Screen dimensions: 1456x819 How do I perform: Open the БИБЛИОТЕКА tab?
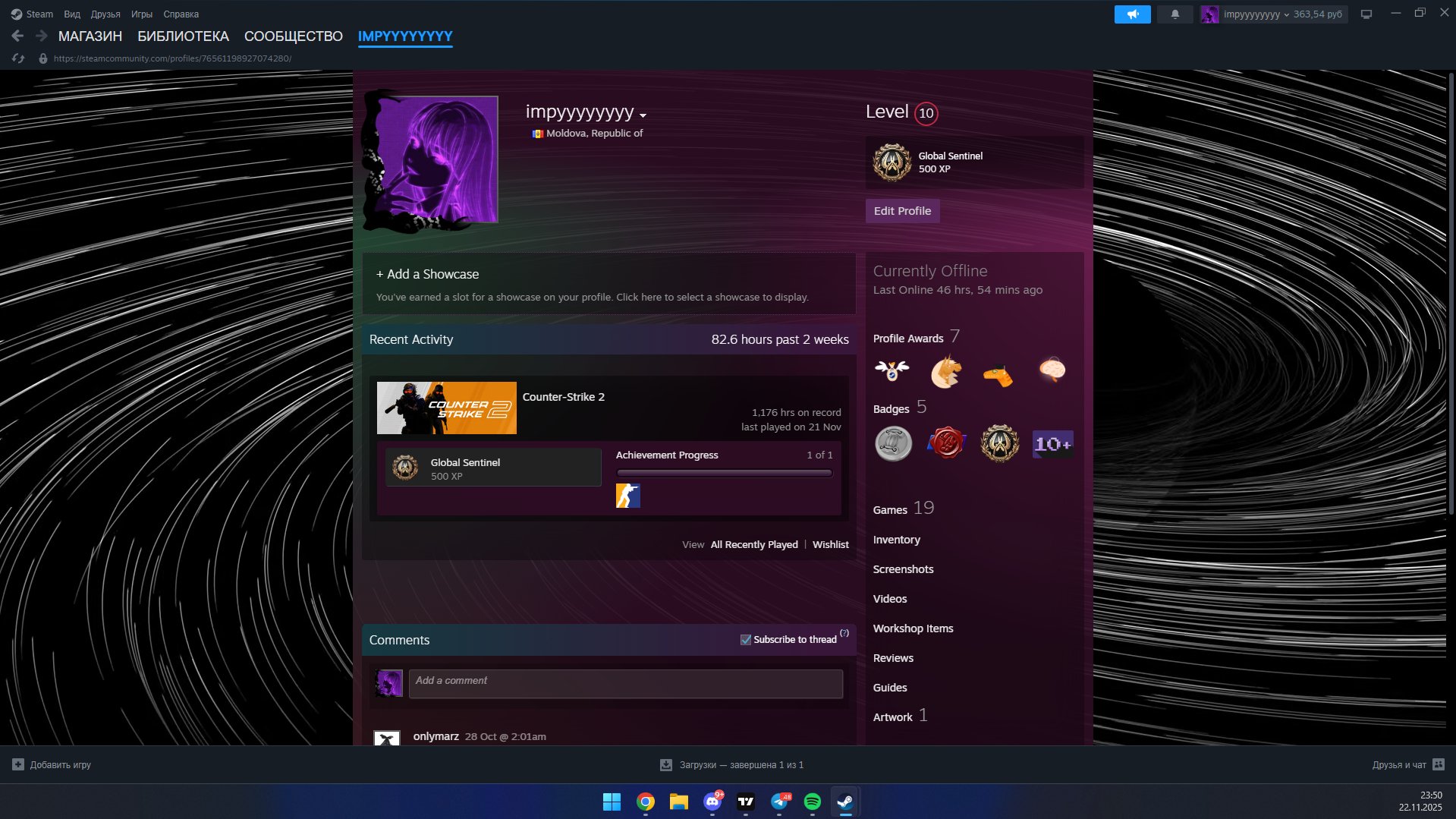click(183, 36)
